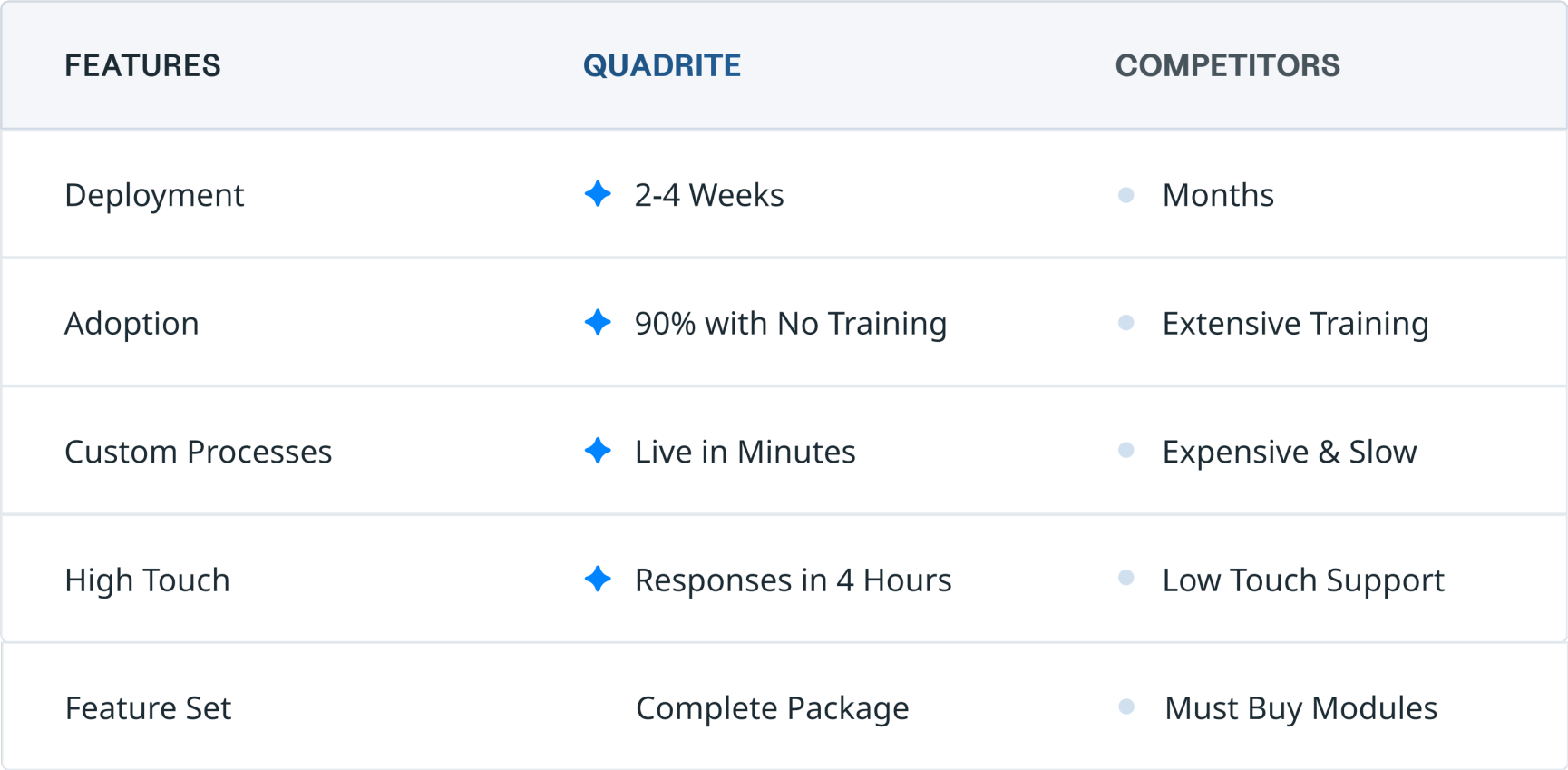This screenshot has height=770, width=1568.
Task: Click the Custom Processes feature label
Action: point(199,453)
